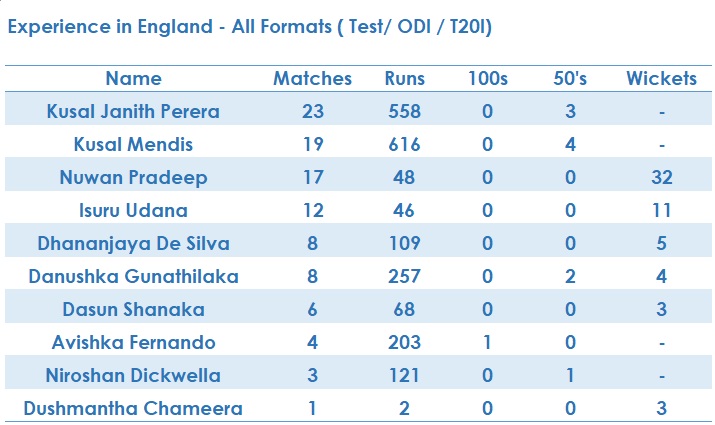Select the Kusal Mendis name cell

[x=133, y=145]
